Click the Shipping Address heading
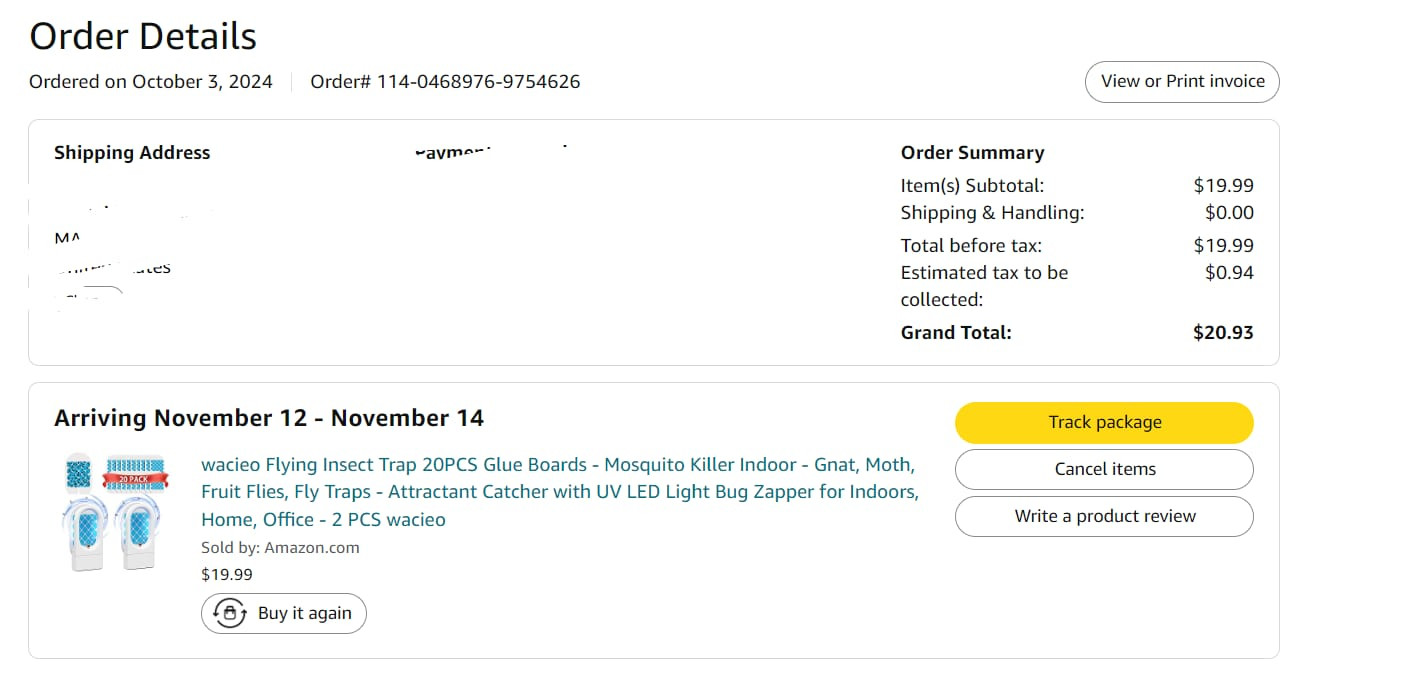 coord(132,153)
